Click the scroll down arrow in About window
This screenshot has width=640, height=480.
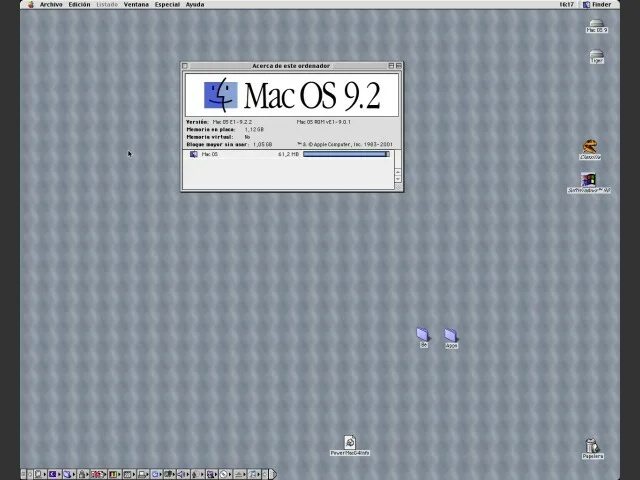(398, 179)
